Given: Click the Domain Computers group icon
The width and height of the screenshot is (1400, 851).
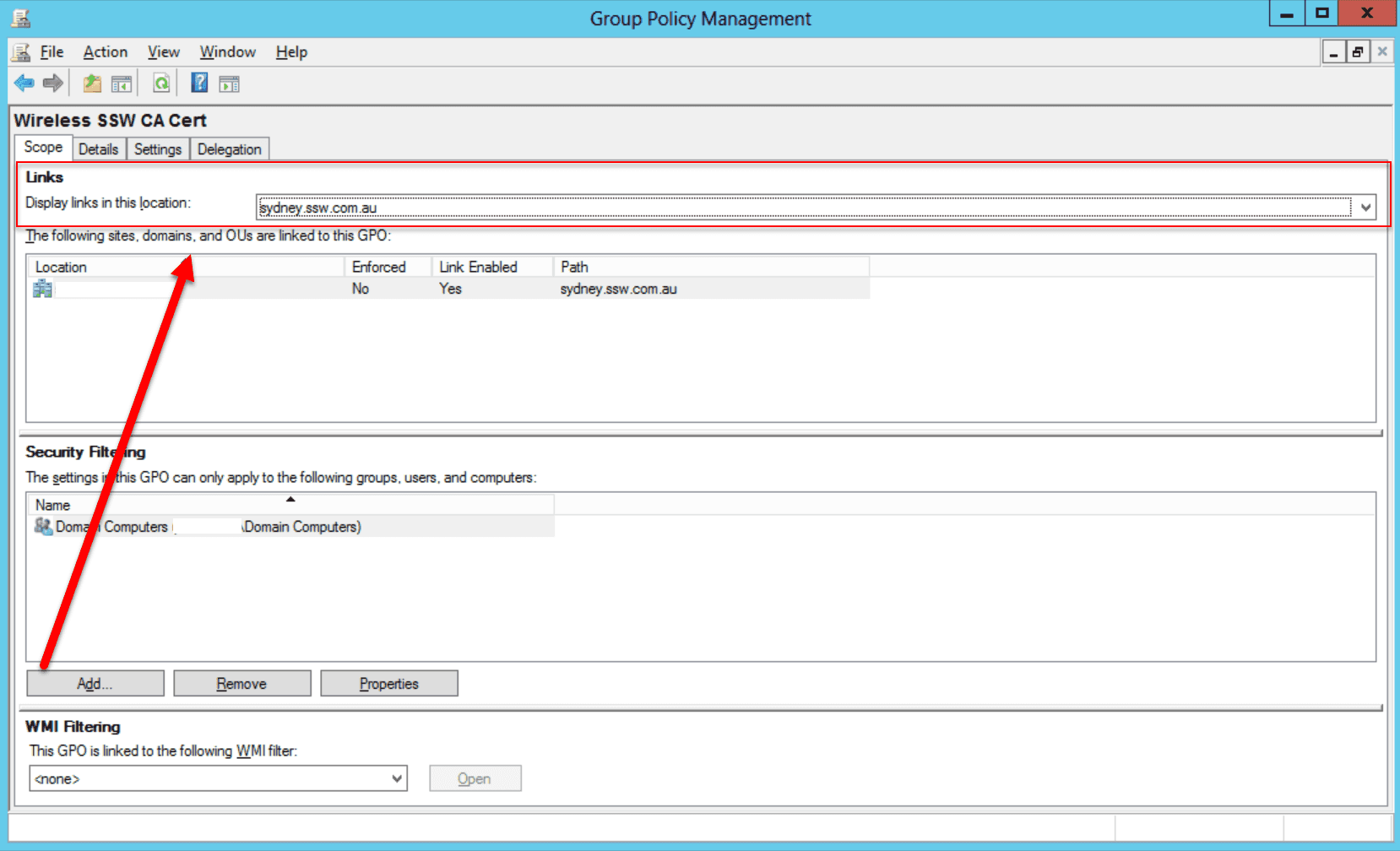Looking at the screenshot, I should coord(43,527).
